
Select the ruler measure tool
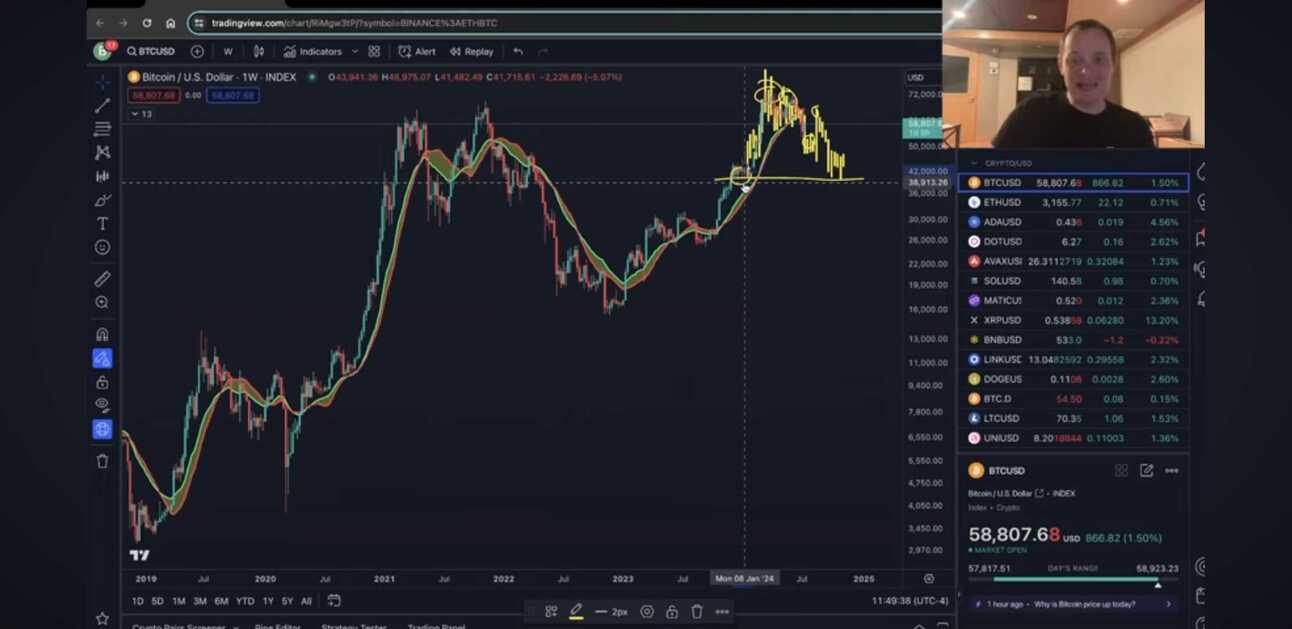(102, 279)
